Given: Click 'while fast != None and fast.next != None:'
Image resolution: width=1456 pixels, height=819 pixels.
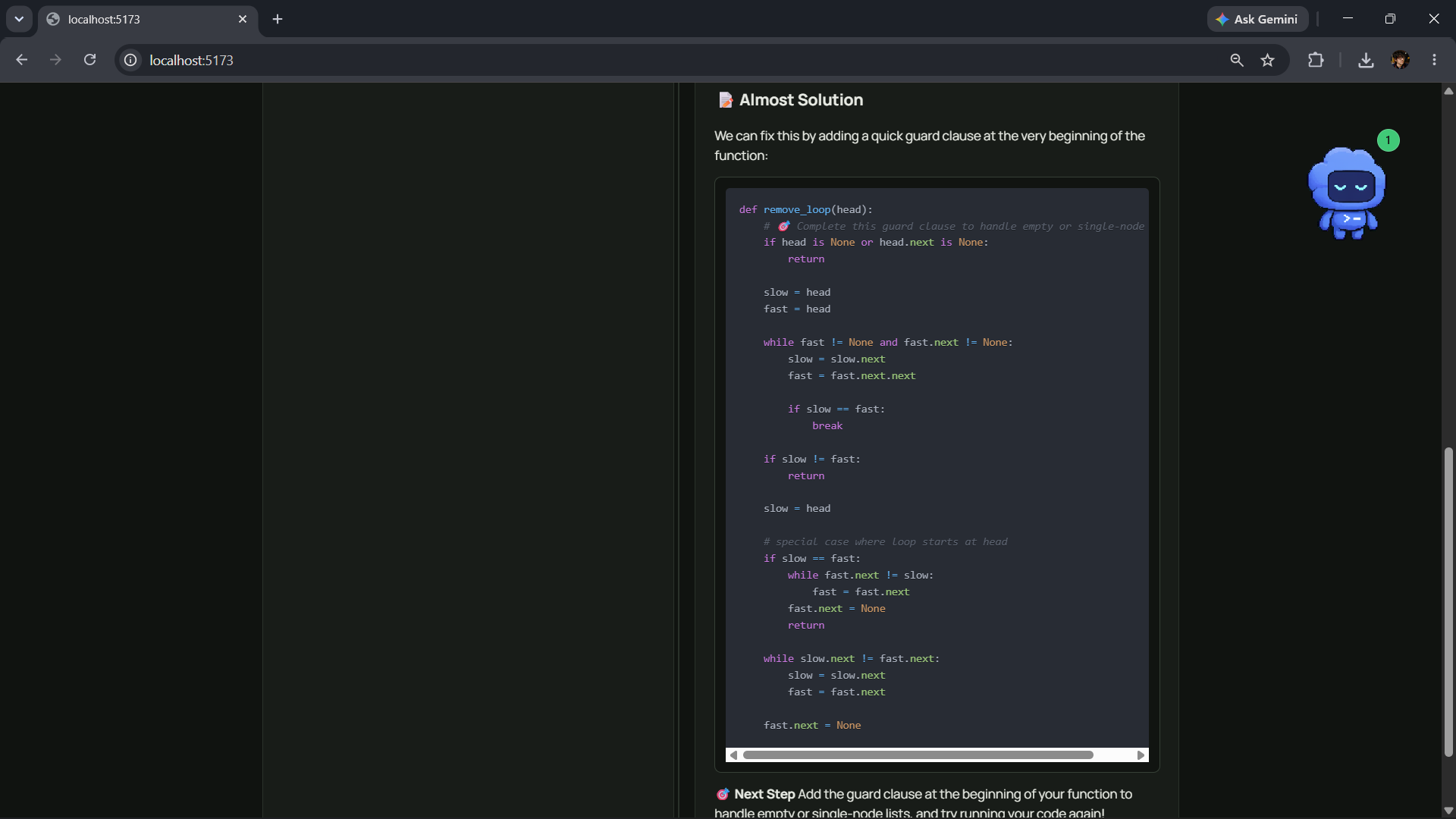Looking at the screenshot, I should [x=888, y=343].
